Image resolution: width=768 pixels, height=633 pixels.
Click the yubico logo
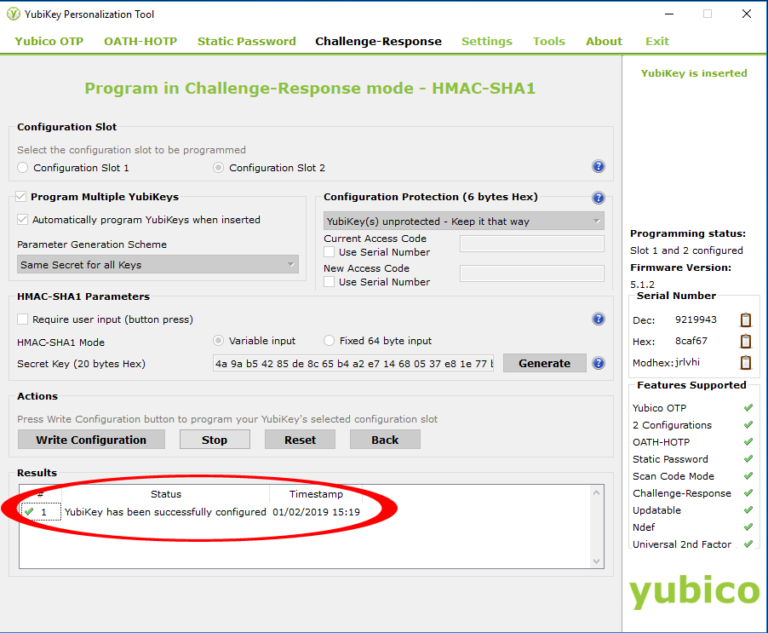(x=694, y=591)
